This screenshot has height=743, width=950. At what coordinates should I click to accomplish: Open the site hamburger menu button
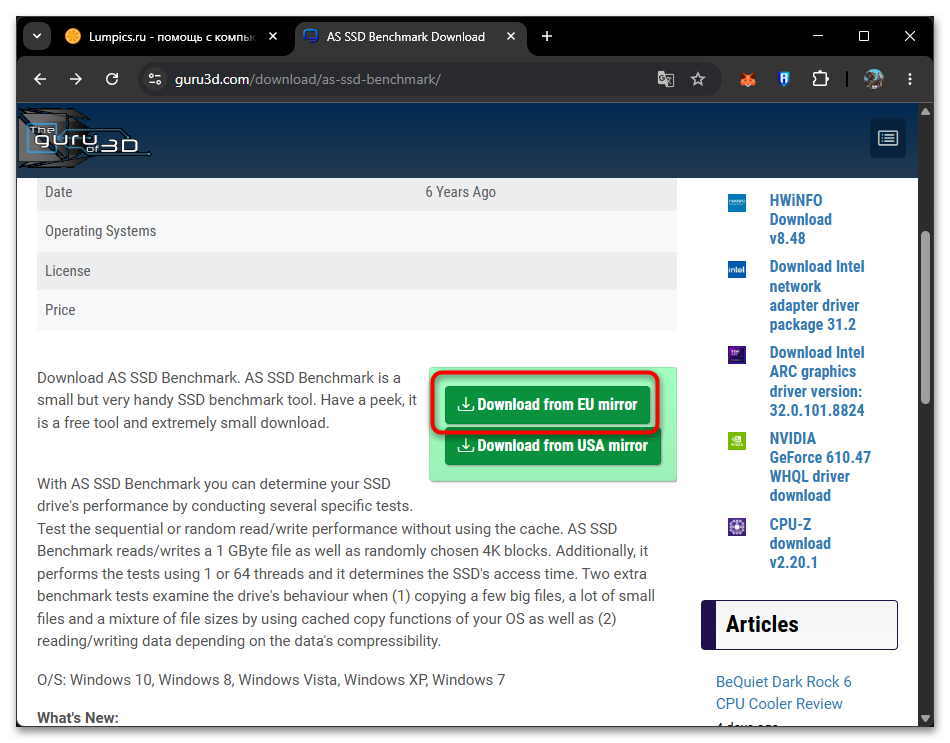coord(888,138)
